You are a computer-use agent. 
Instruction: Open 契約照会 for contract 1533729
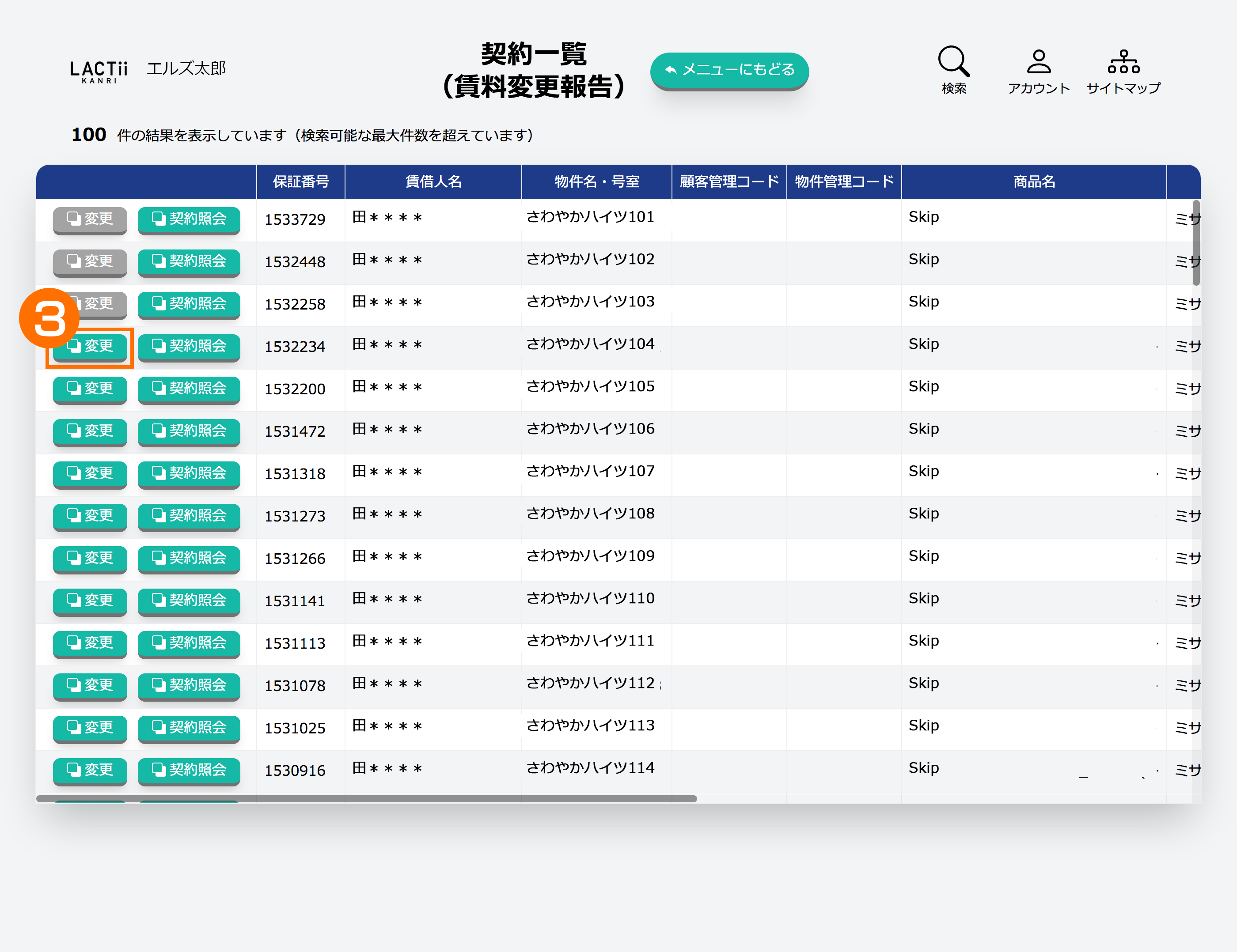tap(189, 219)
